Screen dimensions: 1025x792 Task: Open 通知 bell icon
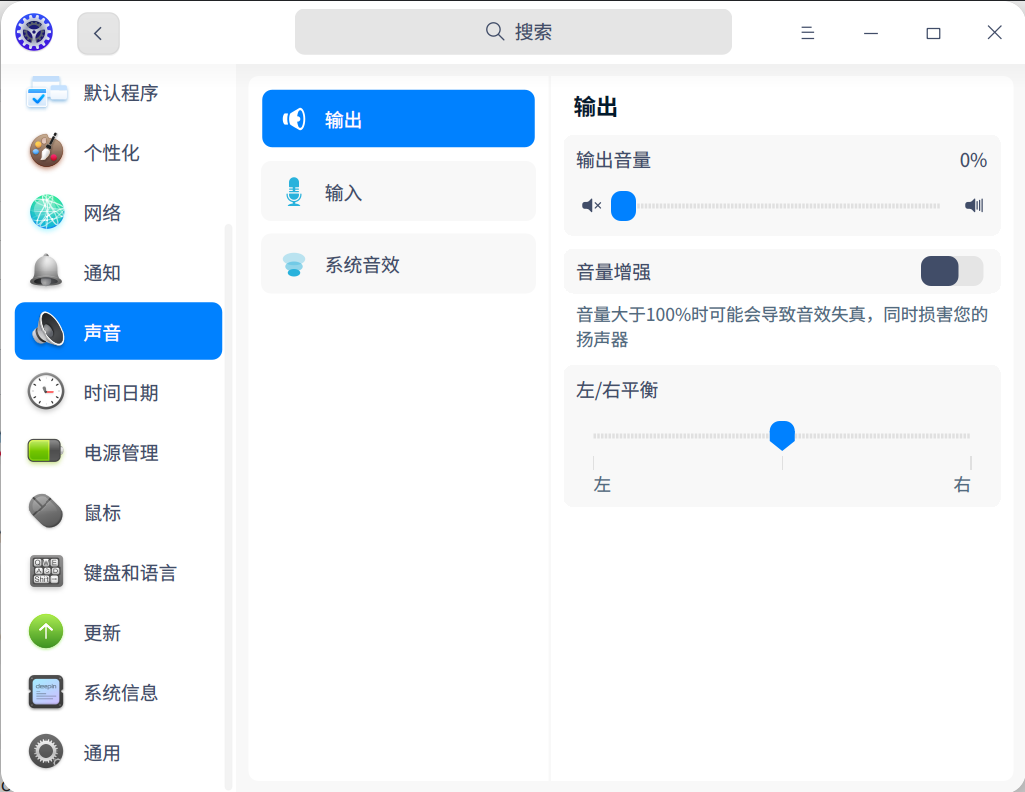(x=46, y=272)
